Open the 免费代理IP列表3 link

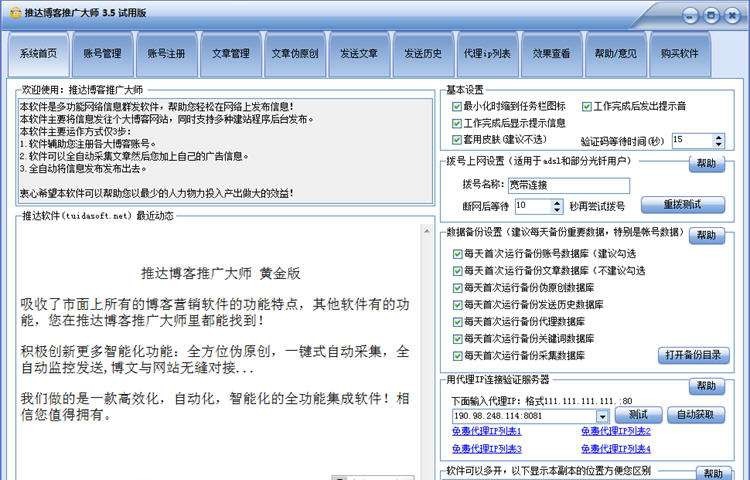[x=487, y=449]
